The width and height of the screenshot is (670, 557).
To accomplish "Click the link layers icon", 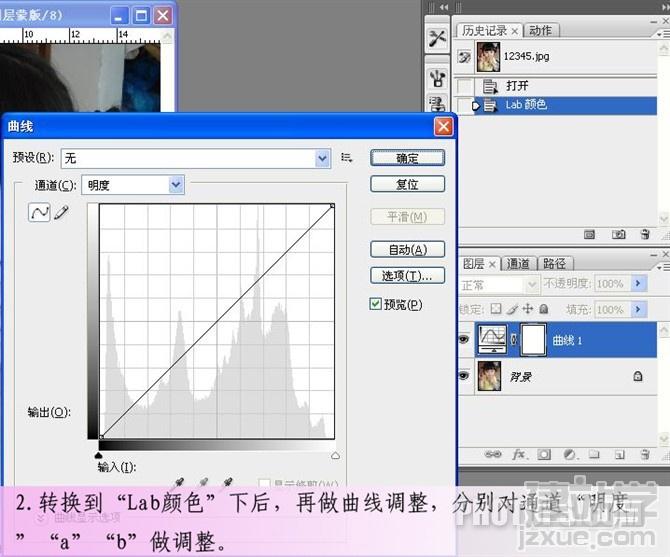I will 493,454.
